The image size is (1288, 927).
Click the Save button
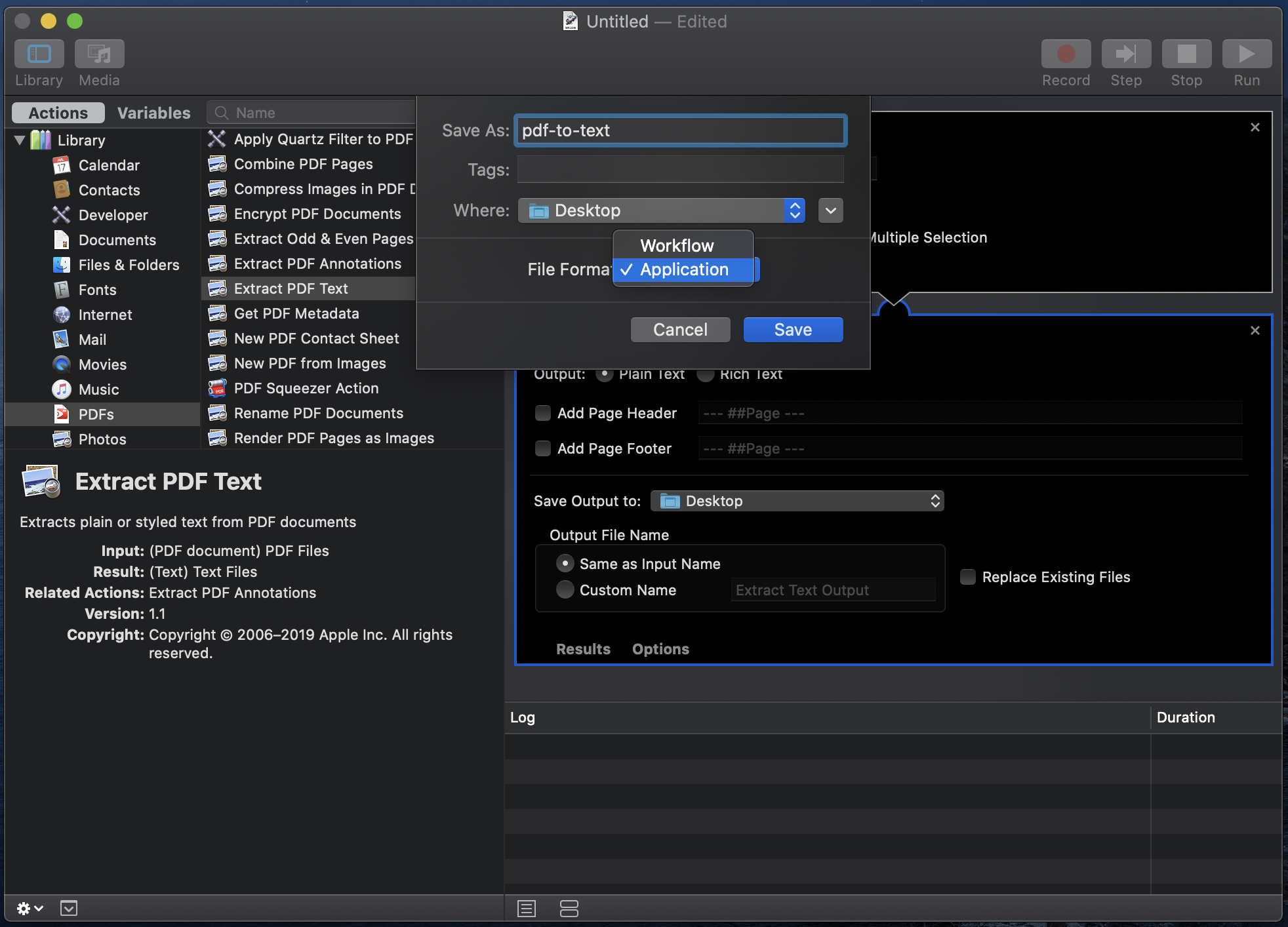[x=793, y=330]
